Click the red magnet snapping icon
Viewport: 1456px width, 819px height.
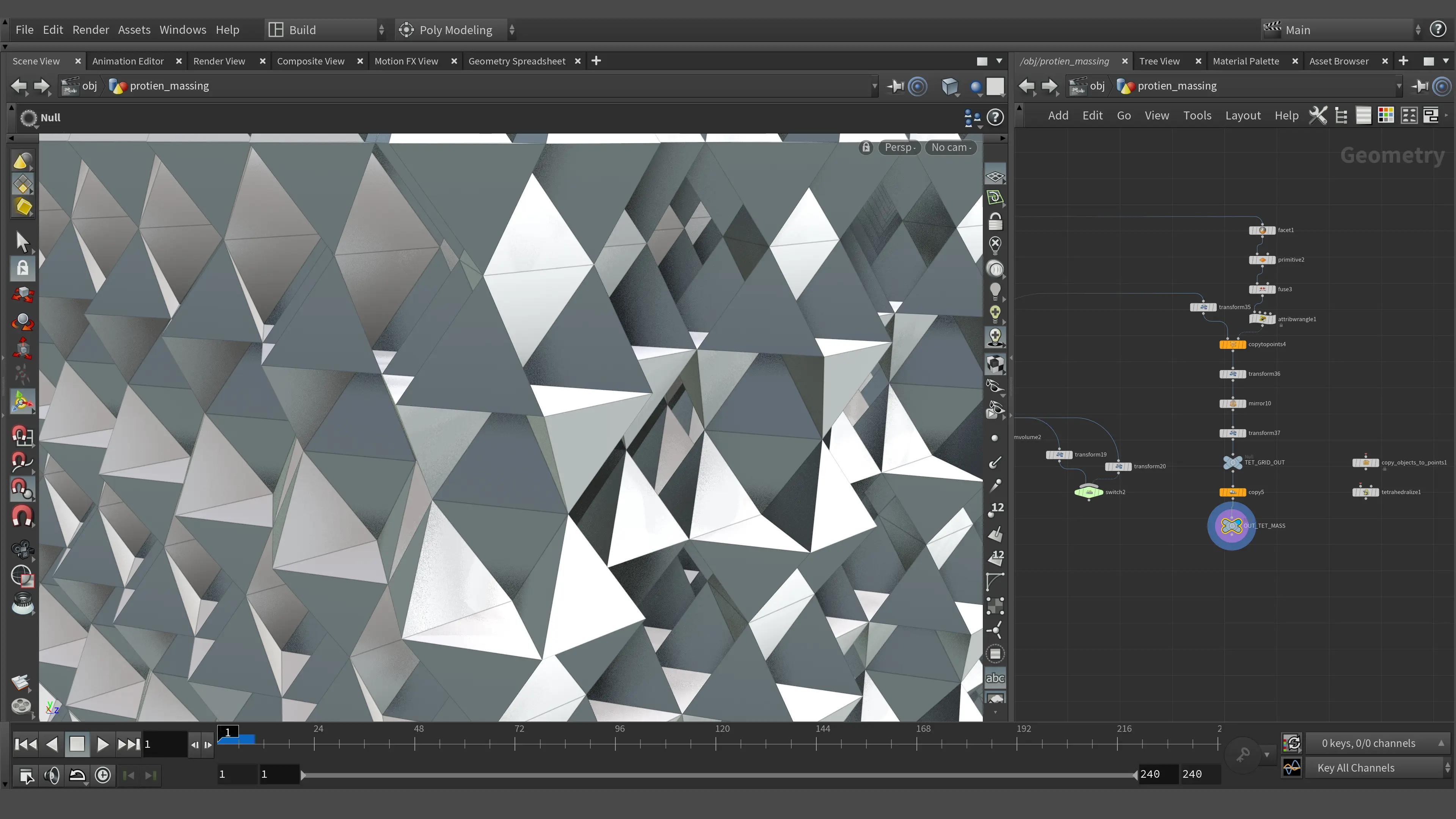click(23, 516)
